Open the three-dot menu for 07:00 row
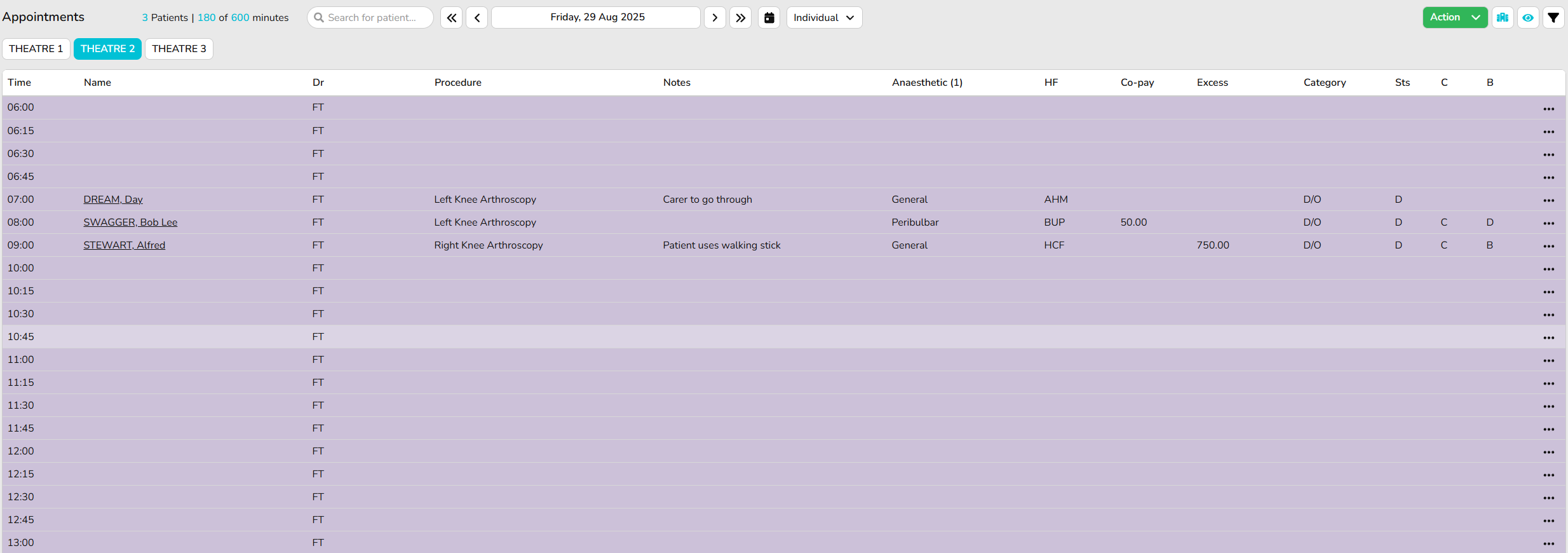Viewport: 1568px width, 553px height. click(1548, 200)
